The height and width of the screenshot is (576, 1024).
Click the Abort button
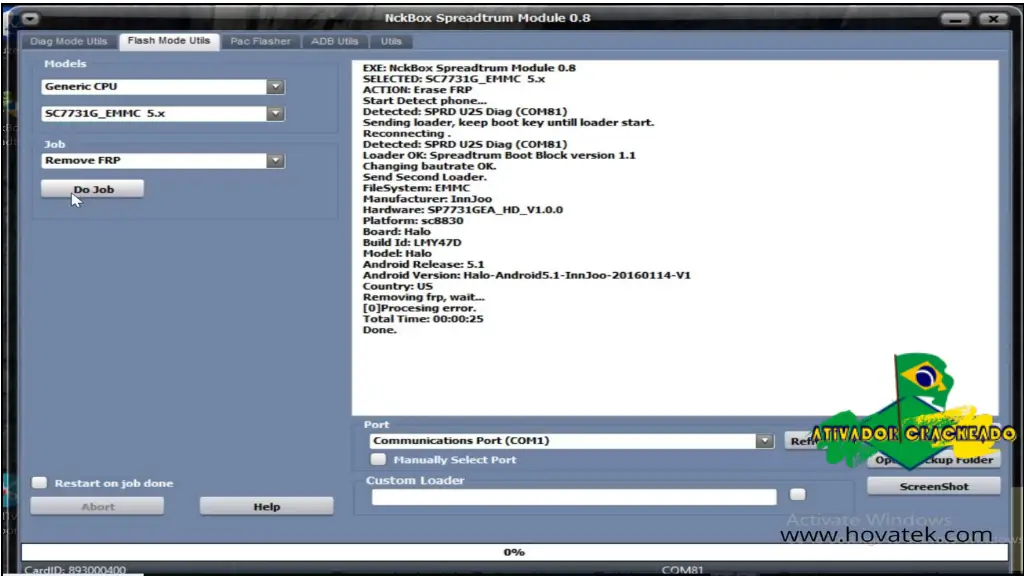click(x=97, y=506)
